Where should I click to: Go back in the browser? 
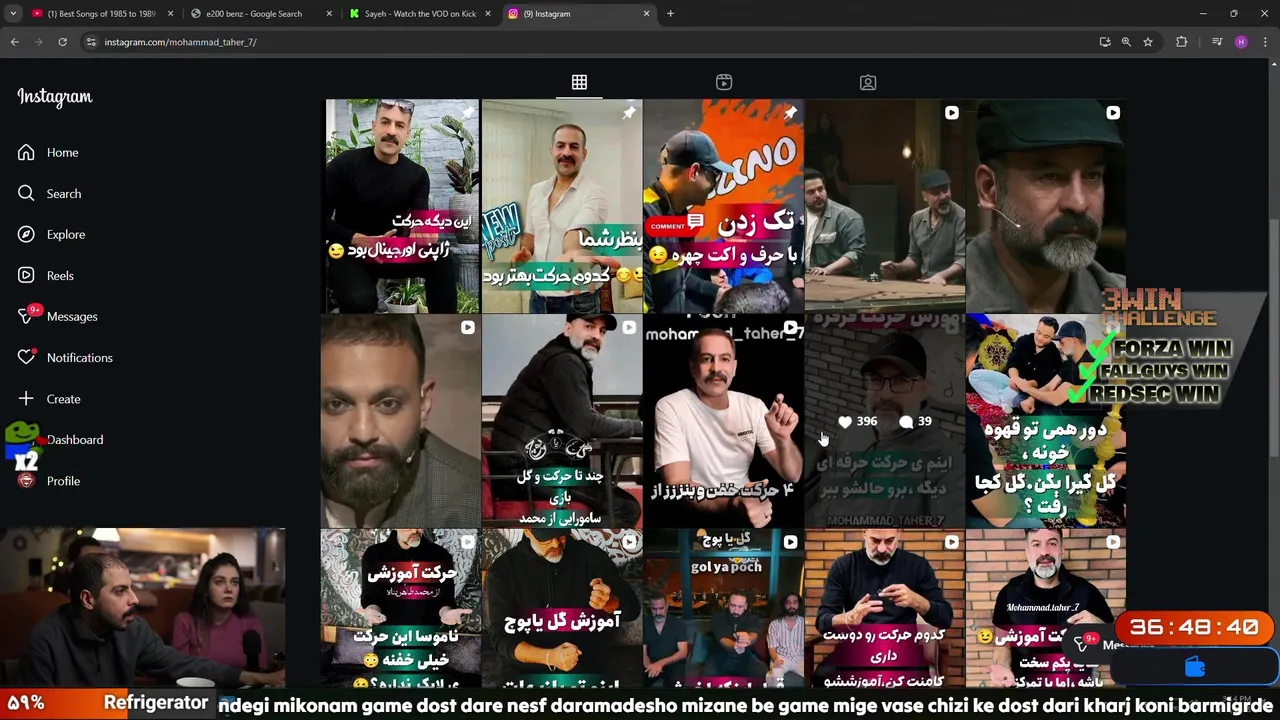click(x=15, y=42)
